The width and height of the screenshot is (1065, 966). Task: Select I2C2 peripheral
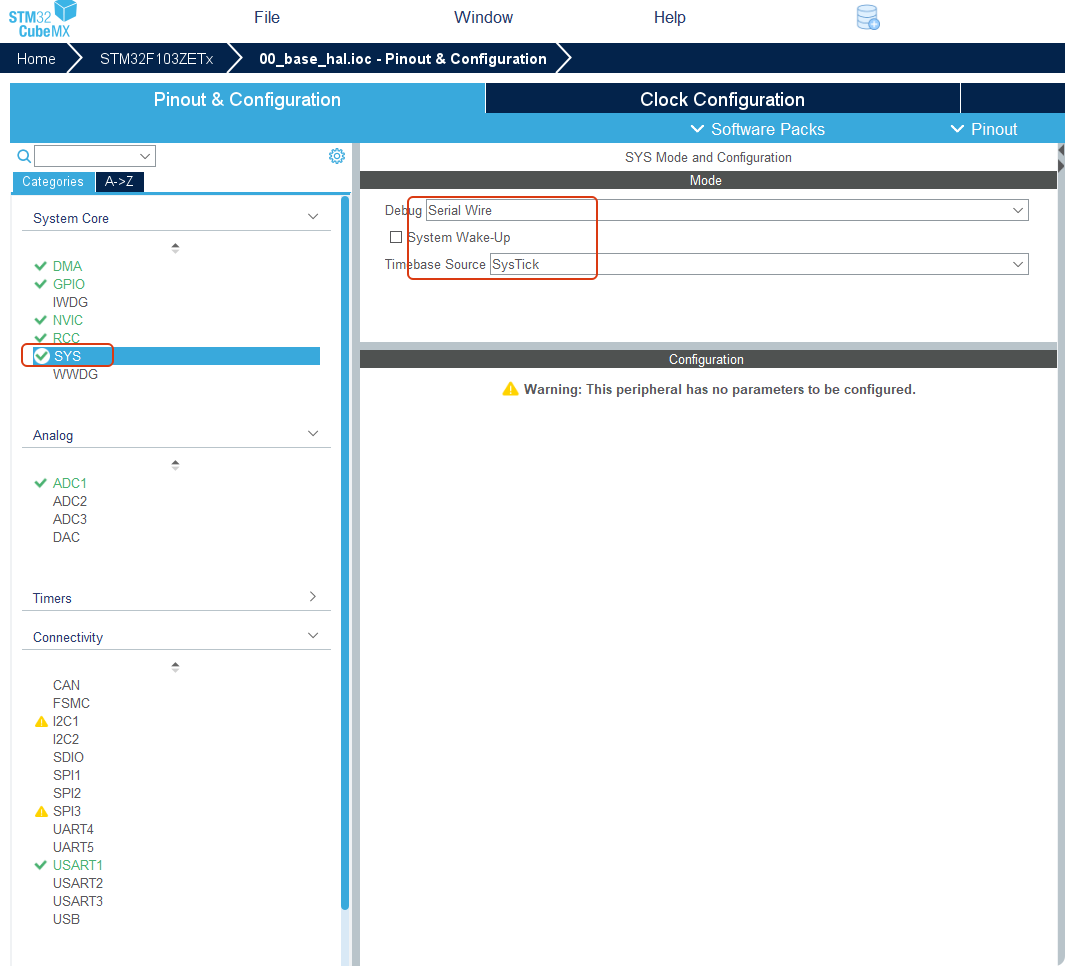(x=66, y=739)
